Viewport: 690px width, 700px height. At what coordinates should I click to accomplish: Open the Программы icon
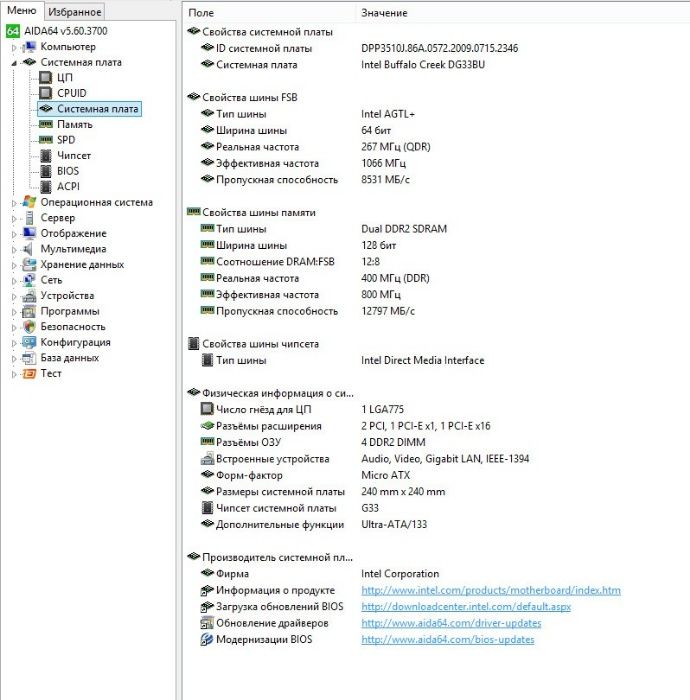(x=29, y=311)
